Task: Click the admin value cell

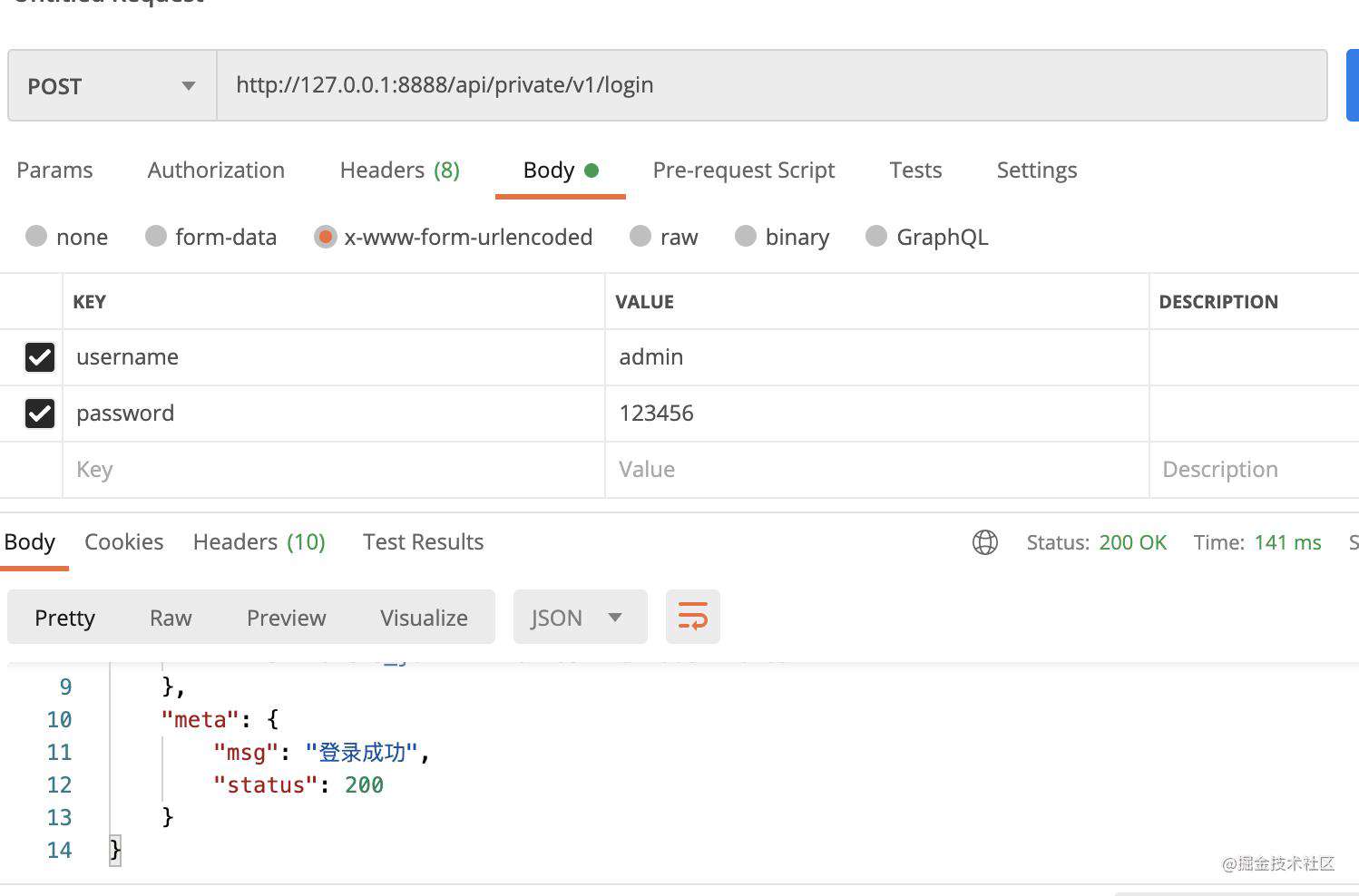Action: pyautogui.click(x=876, y=357)
